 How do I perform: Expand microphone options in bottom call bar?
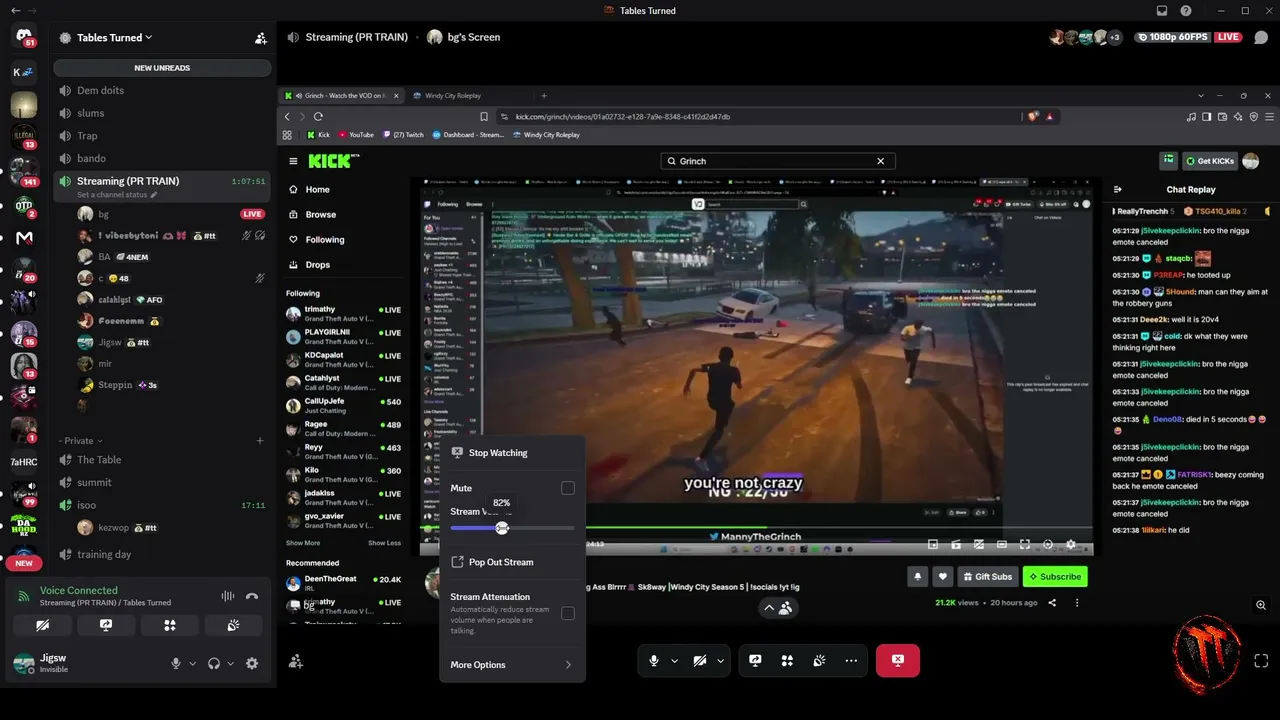pyautogui.click(x=674, y=660)
